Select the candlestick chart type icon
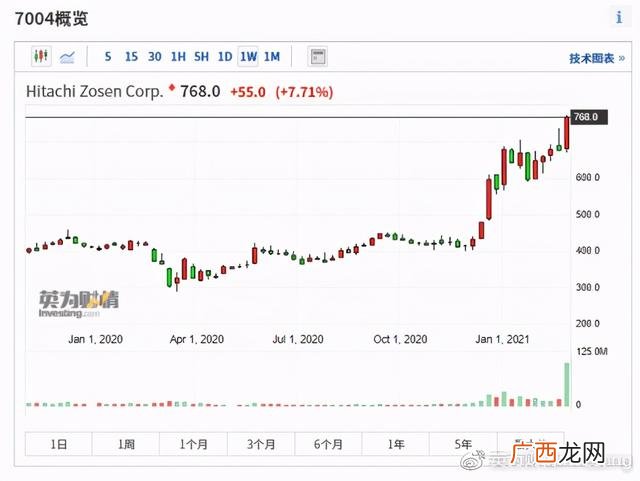Viewport: 640px width, 481px height. click(41, 56)
